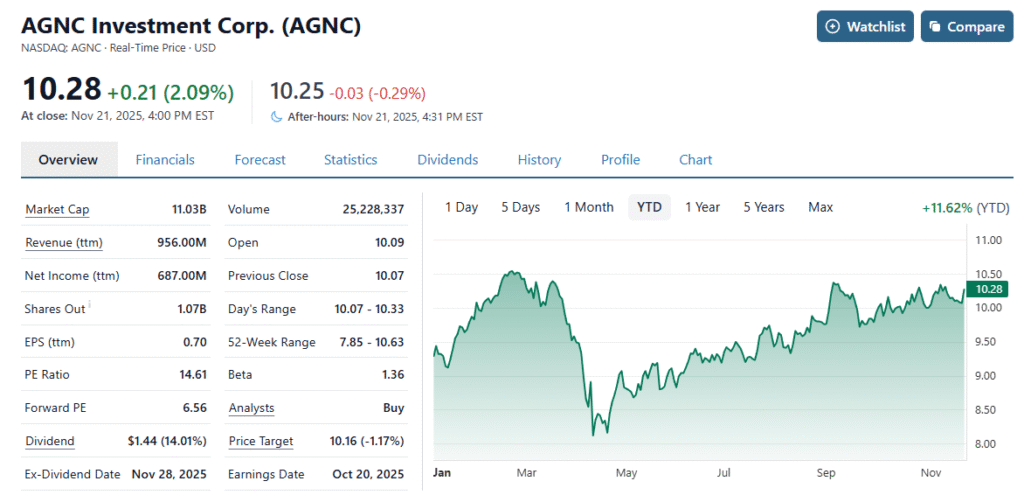The image size is (1024, 502).
Task: Open the Analysts link
Action: [x=251, y=408]
